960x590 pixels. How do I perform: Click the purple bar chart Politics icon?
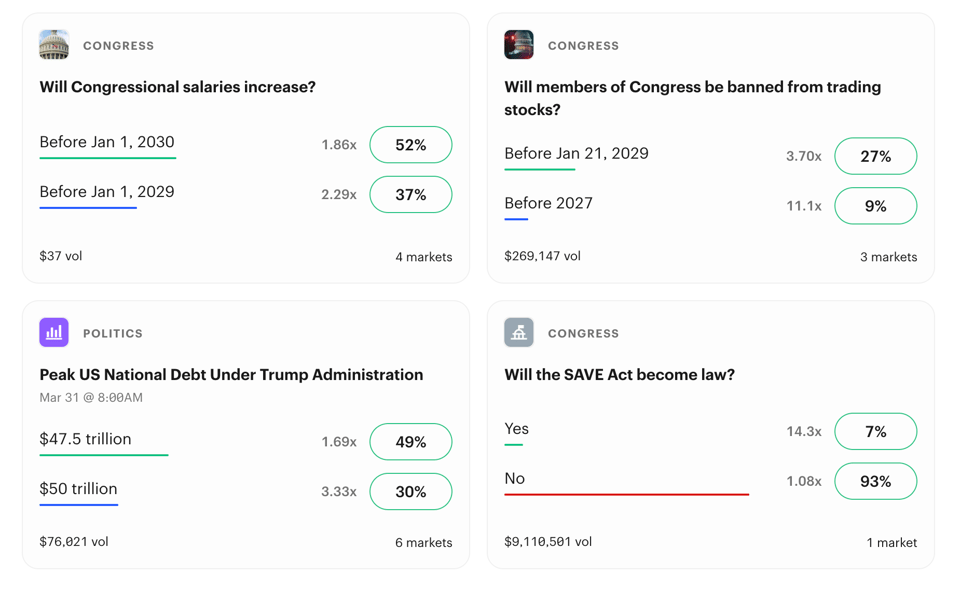tap(54, 332)
